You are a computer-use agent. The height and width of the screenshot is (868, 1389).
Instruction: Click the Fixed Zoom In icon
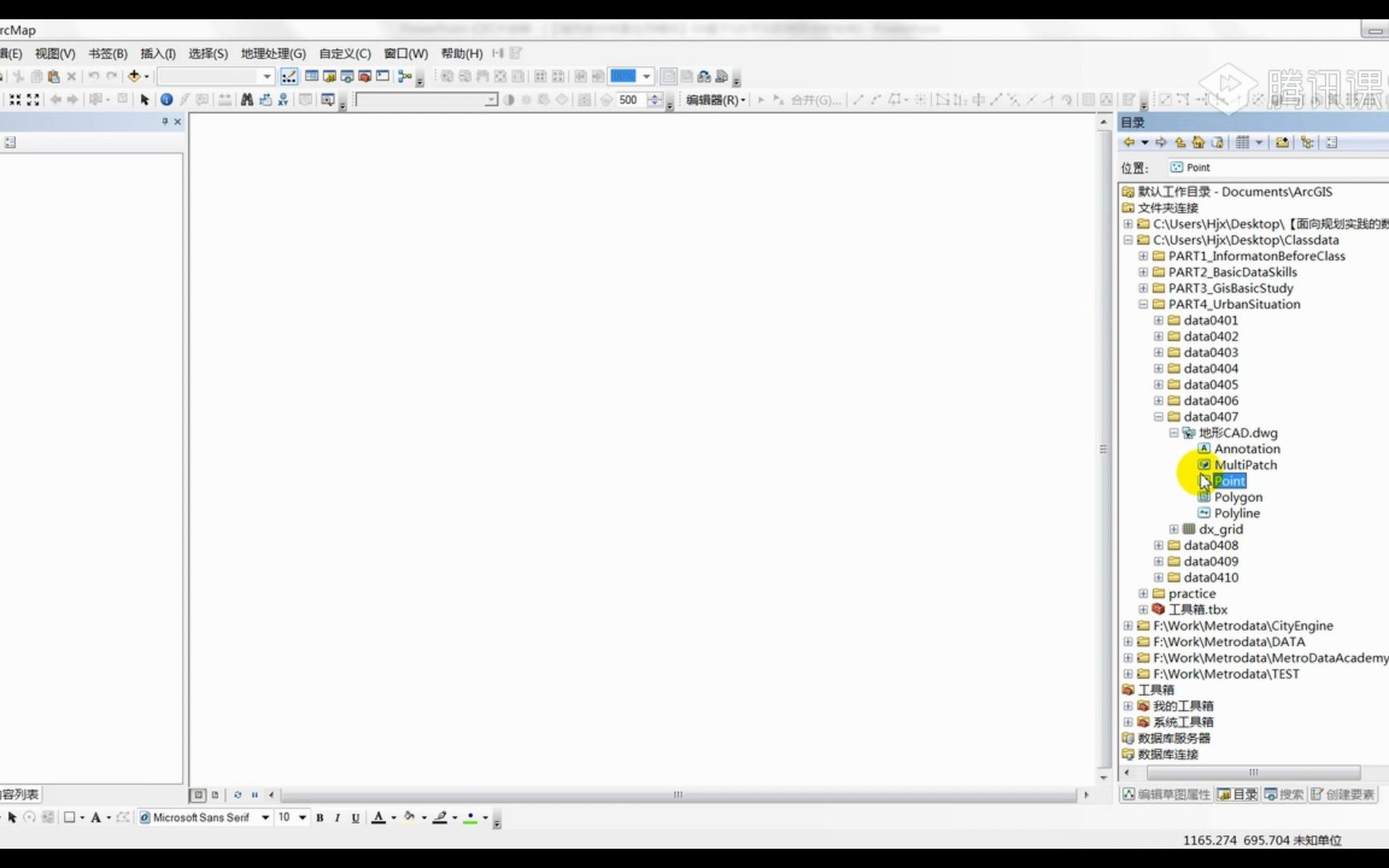pos(15,100)
